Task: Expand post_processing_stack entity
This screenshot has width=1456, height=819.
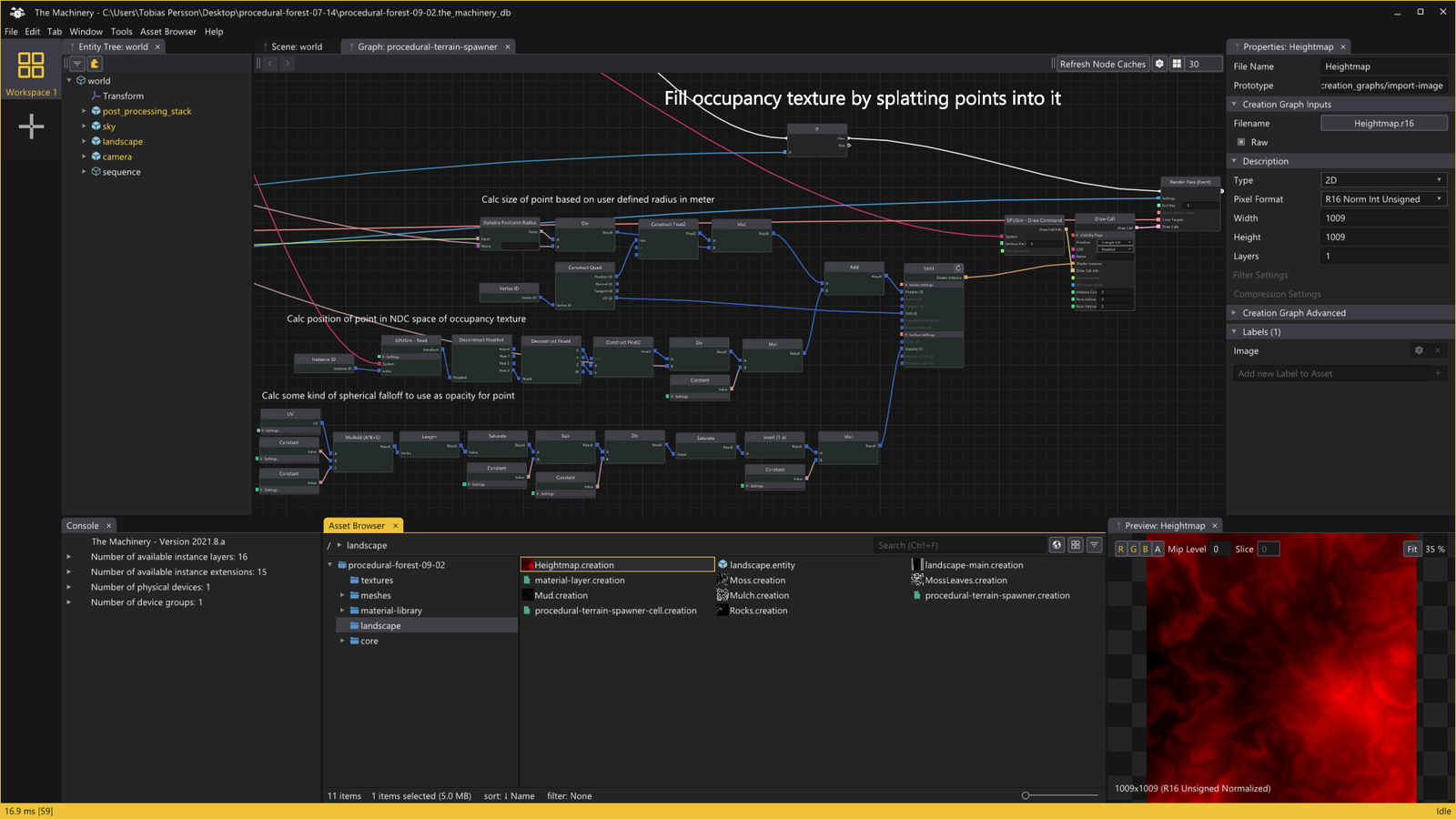Action: (x=84, y=111)
